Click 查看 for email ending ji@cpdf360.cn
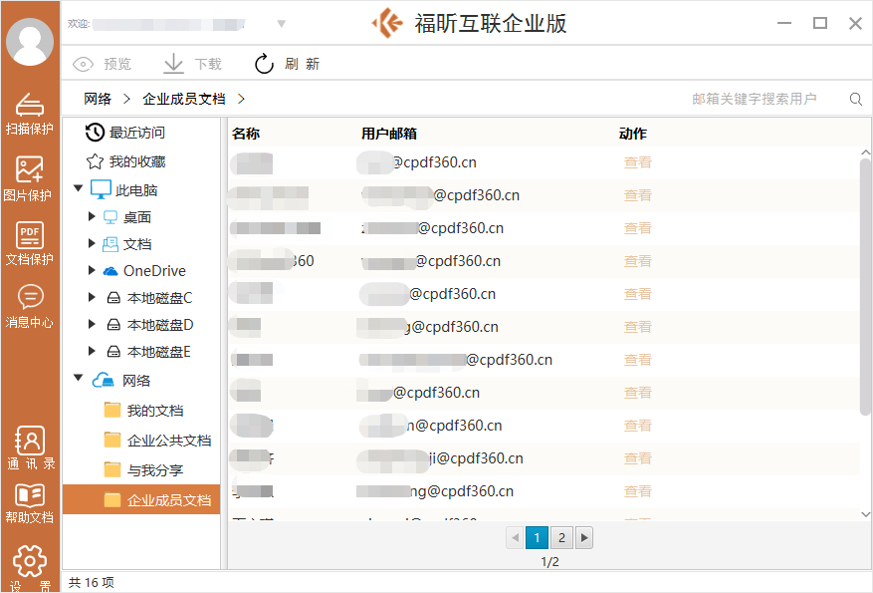 [x=637, y=458]
